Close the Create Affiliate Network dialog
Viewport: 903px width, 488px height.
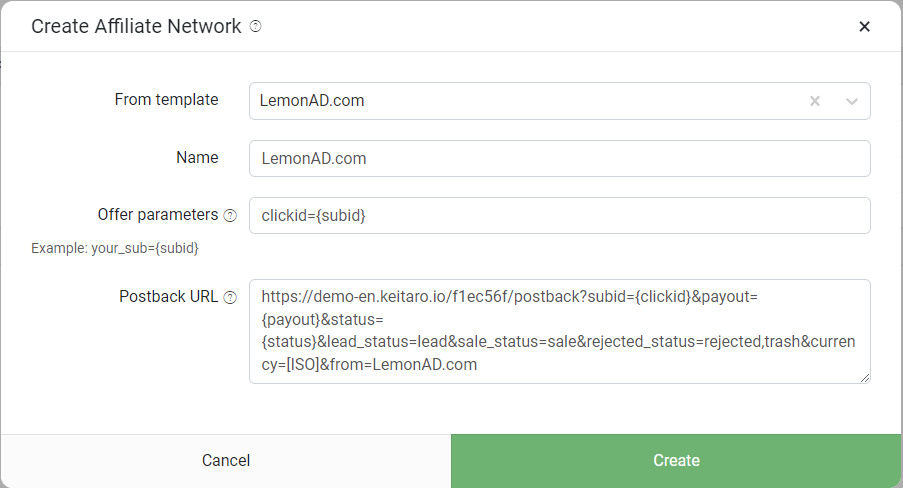point(865,27)
